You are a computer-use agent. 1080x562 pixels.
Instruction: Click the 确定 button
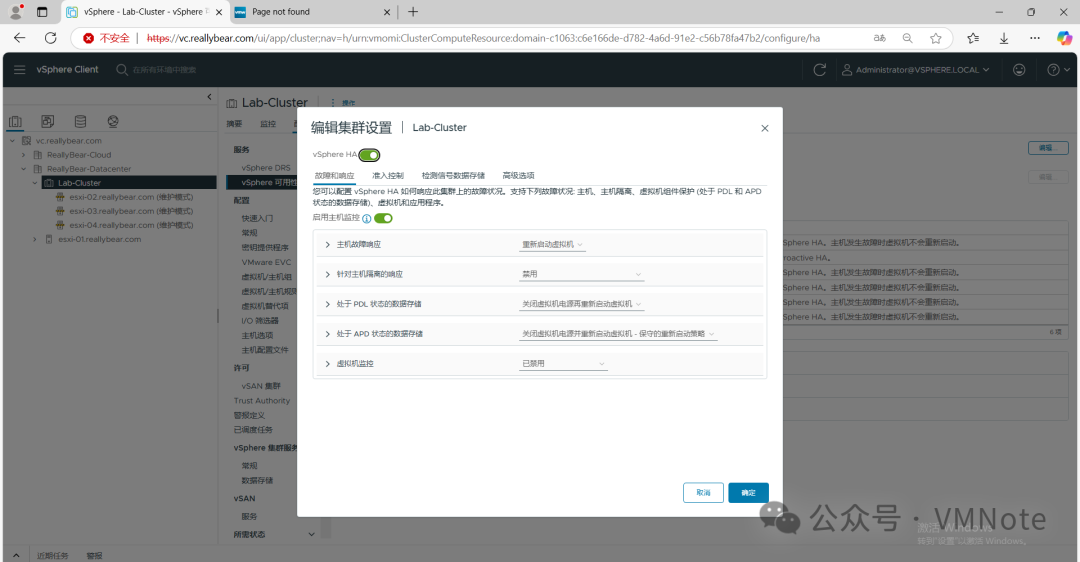(748, 492)
